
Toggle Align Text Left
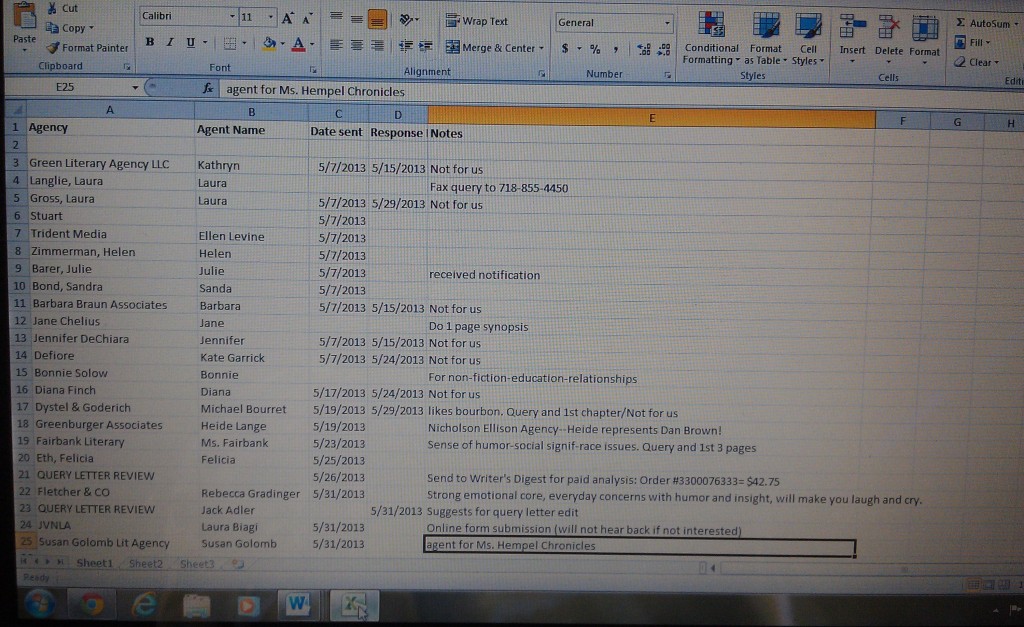(x=336, y=45)
